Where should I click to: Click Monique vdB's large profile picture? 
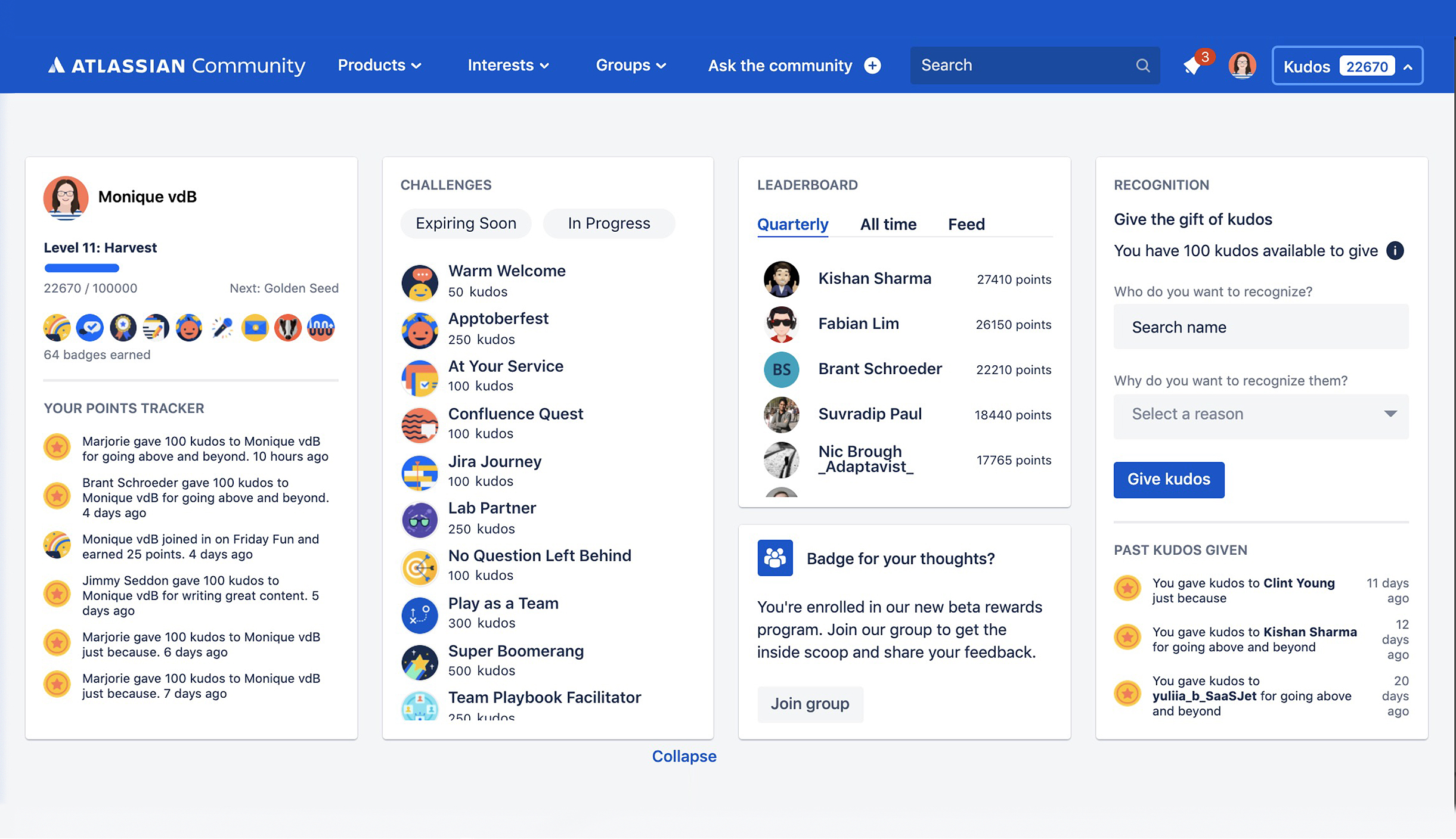pyautogui.click(x=66, y=197)
